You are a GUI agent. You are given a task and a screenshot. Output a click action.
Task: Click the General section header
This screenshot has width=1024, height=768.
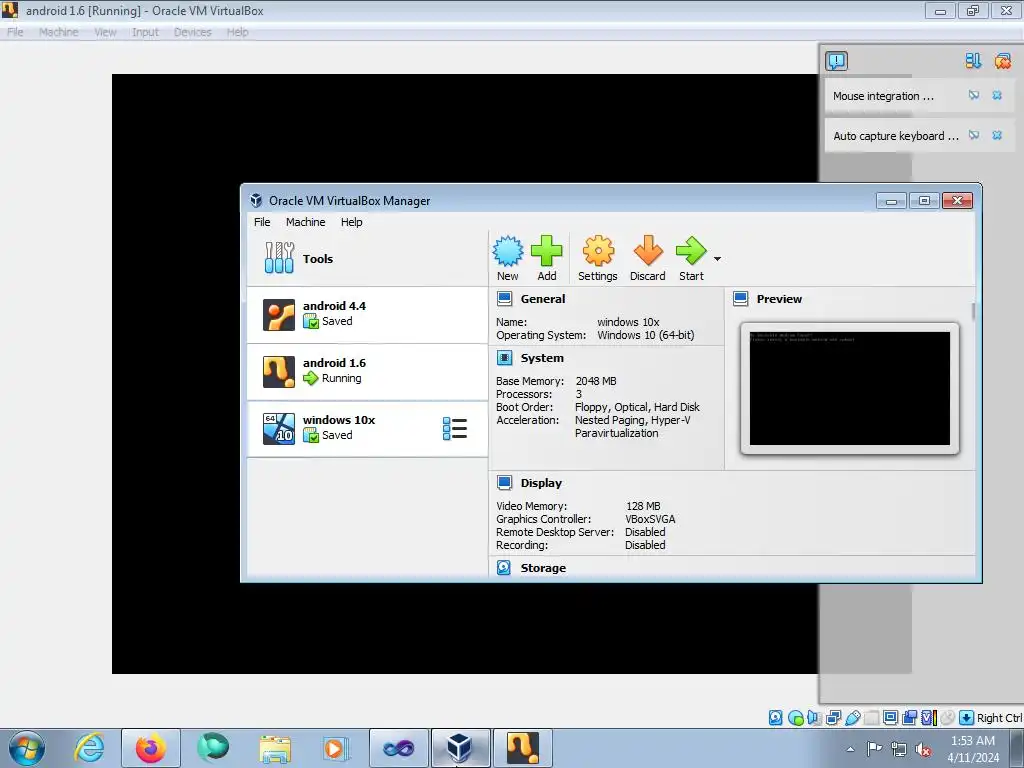point(543,299)
